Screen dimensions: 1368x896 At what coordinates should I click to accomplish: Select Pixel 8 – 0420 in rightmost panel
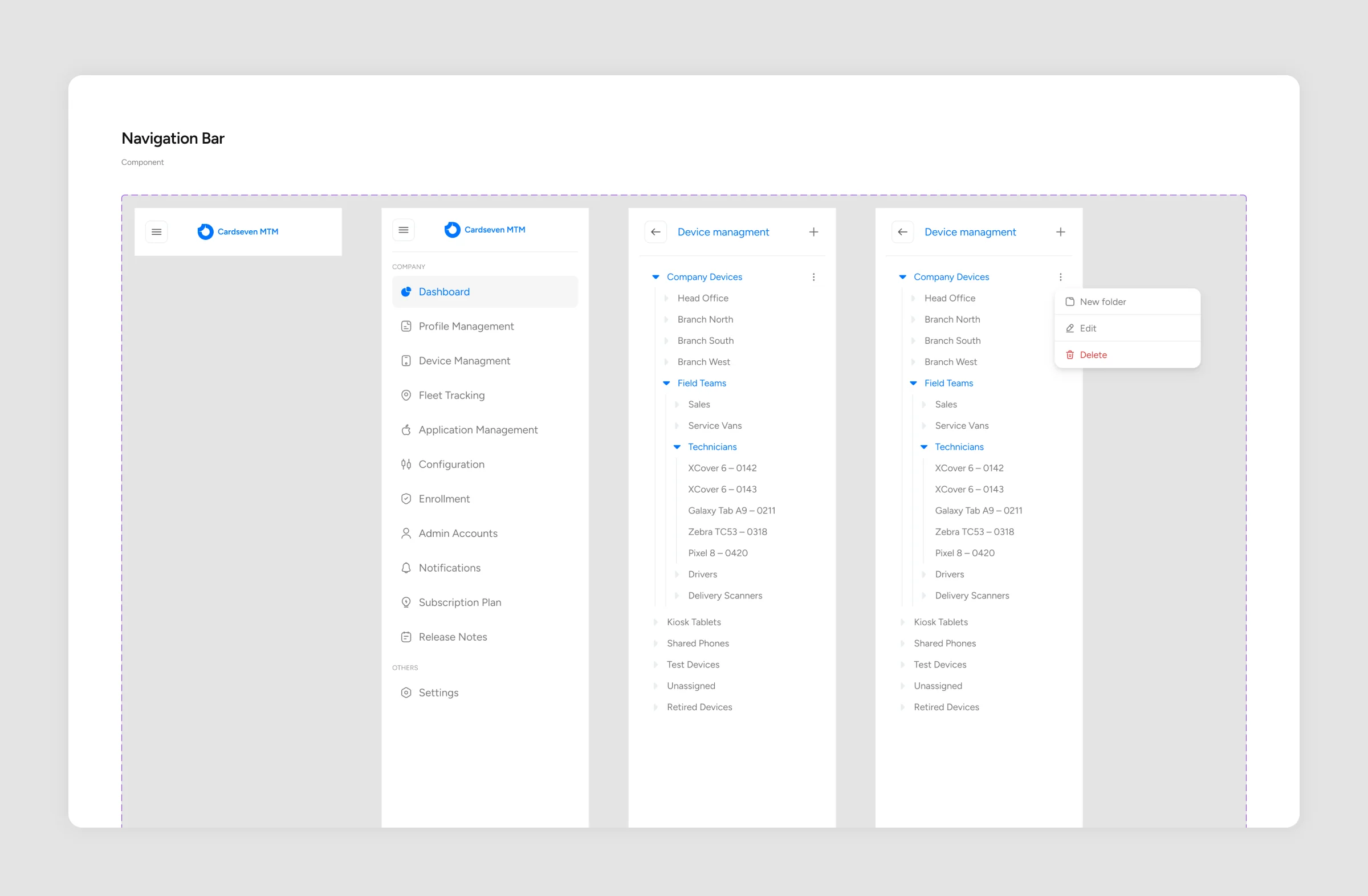tap(964, 553)
